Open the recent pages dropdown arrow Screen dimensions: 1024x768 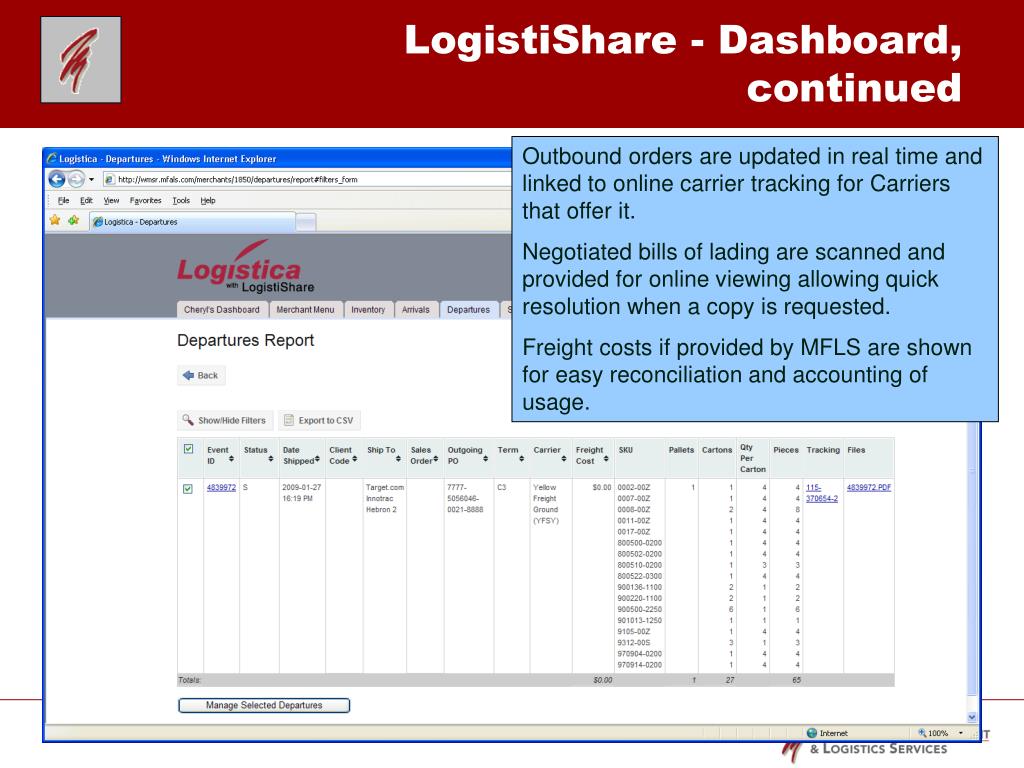91,179
